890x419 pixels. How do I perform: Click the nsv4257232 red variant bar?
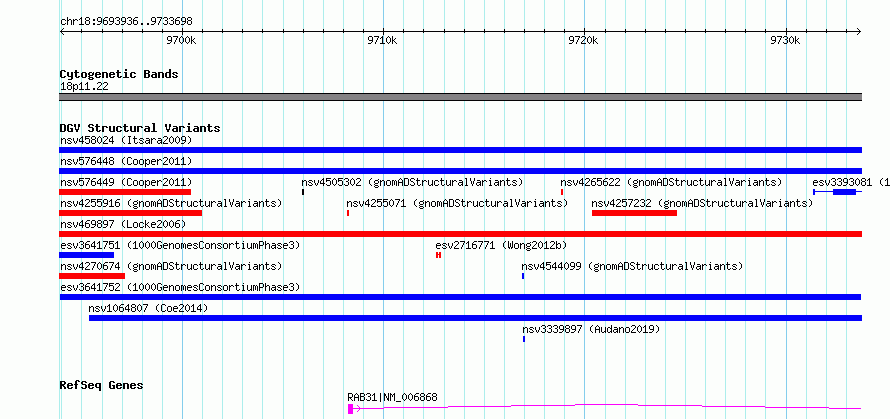click(x=634, y=213)
